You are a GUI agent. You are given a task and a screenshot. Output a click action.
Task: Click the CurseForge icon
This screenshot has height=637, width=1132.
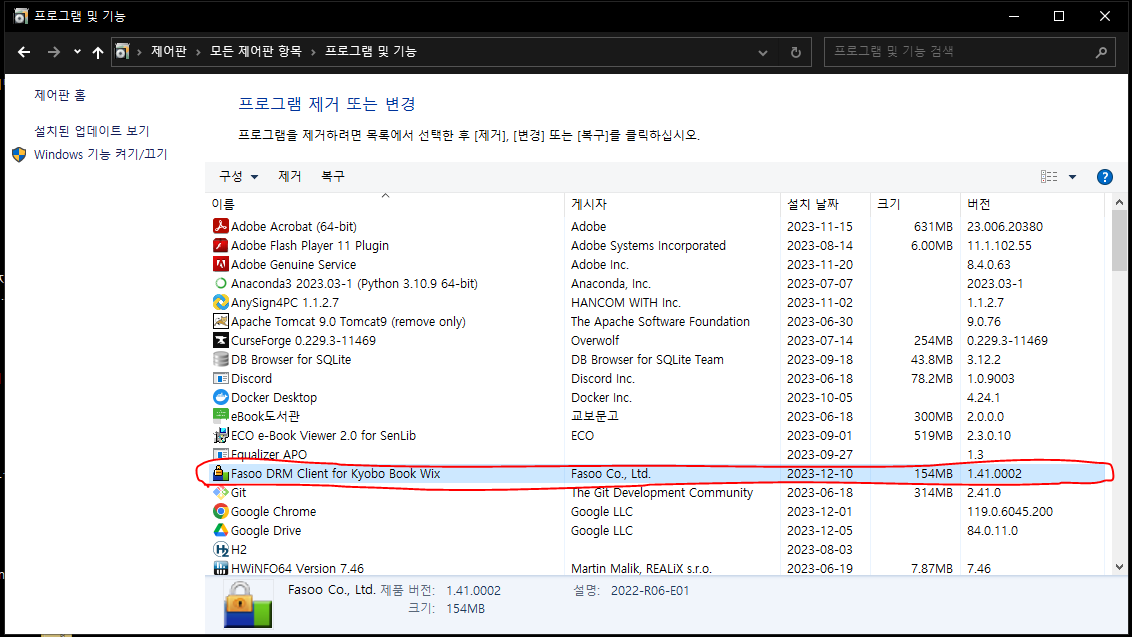221,340
